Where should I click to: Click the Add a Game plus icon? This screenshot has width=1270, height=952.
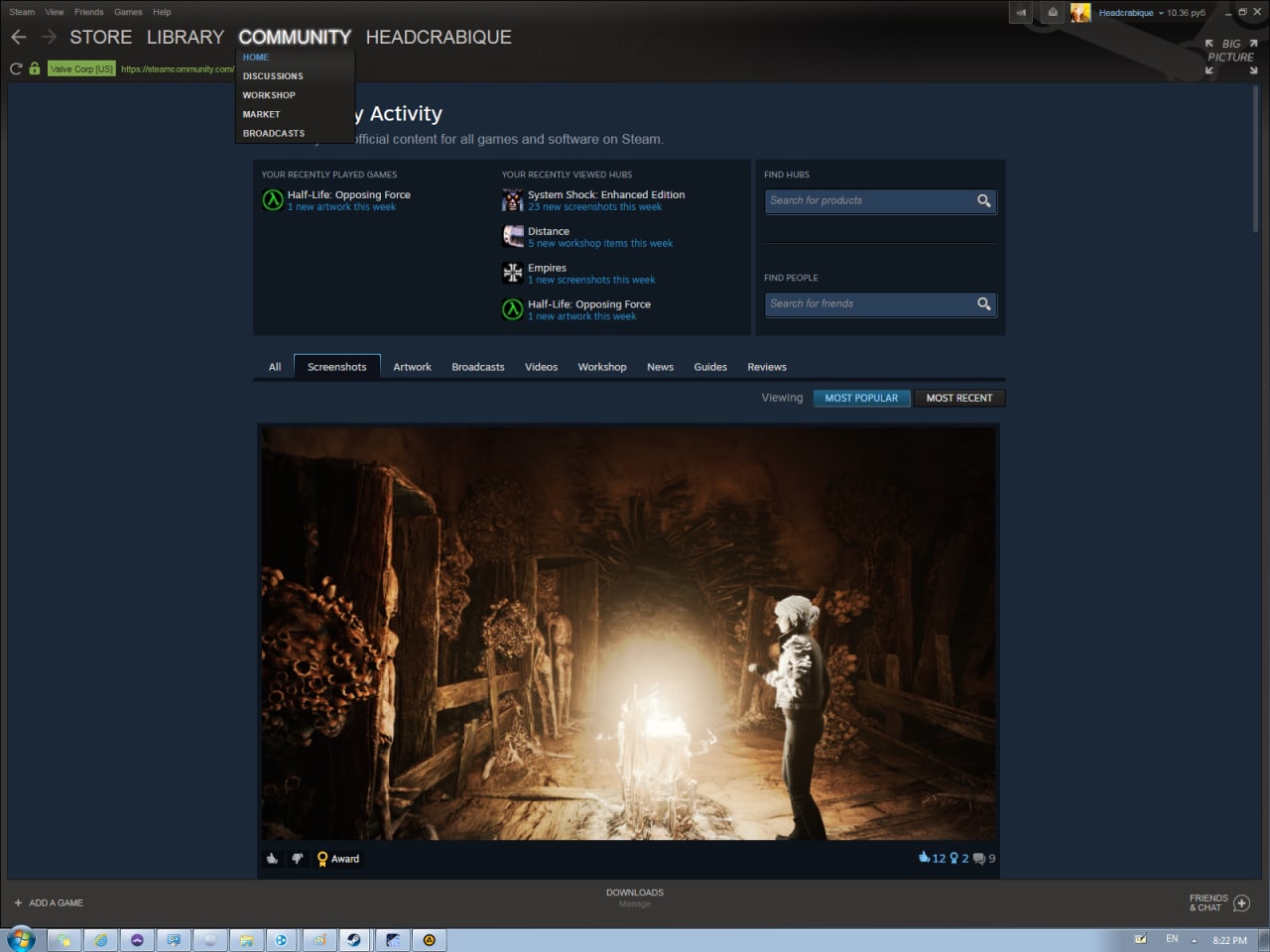pos(18,902)
